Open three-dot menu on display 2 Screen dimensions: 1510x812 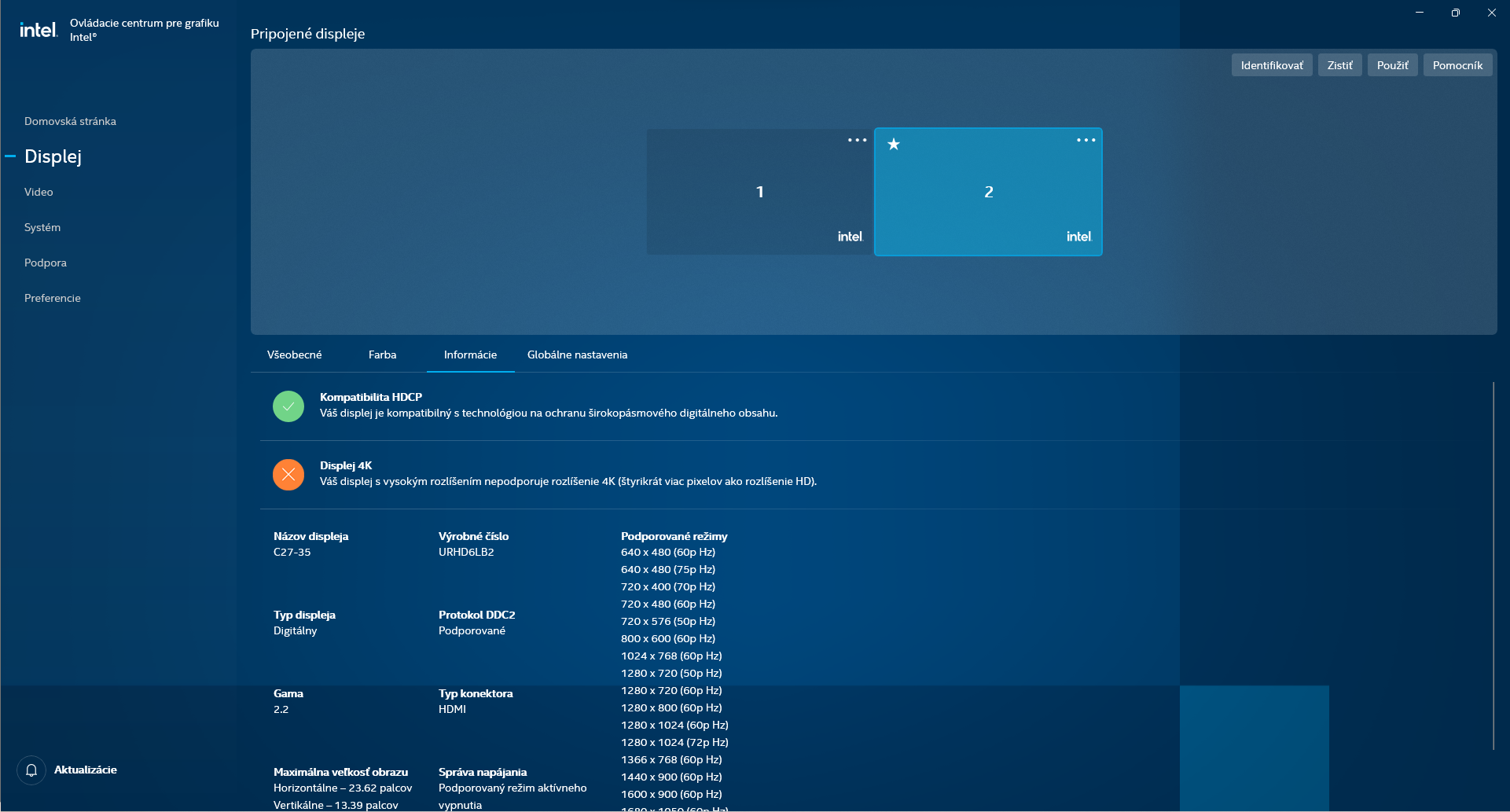coord(1086,140)
